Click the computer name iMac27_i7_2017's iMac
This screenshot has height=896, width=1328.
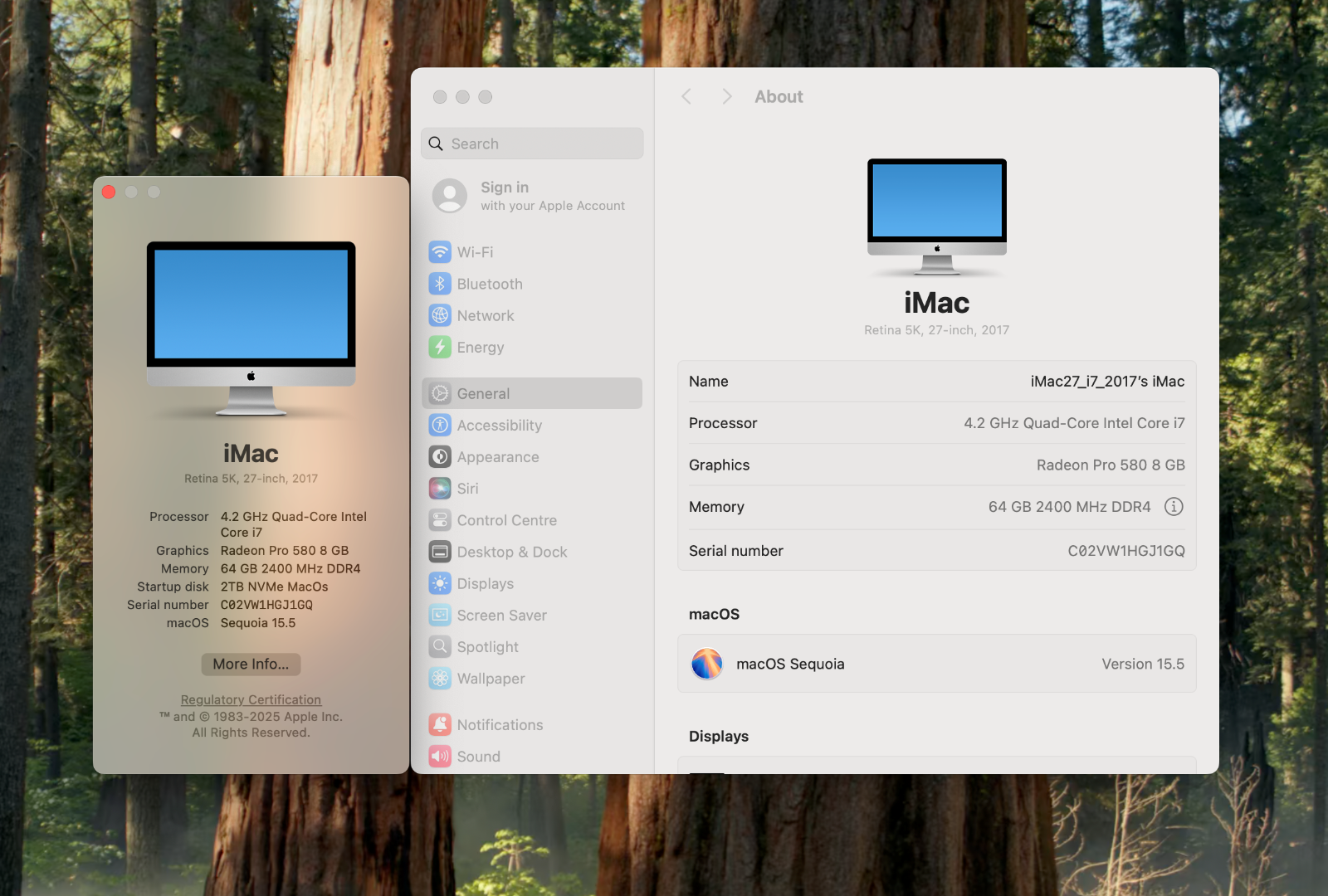click(1107, 382)
